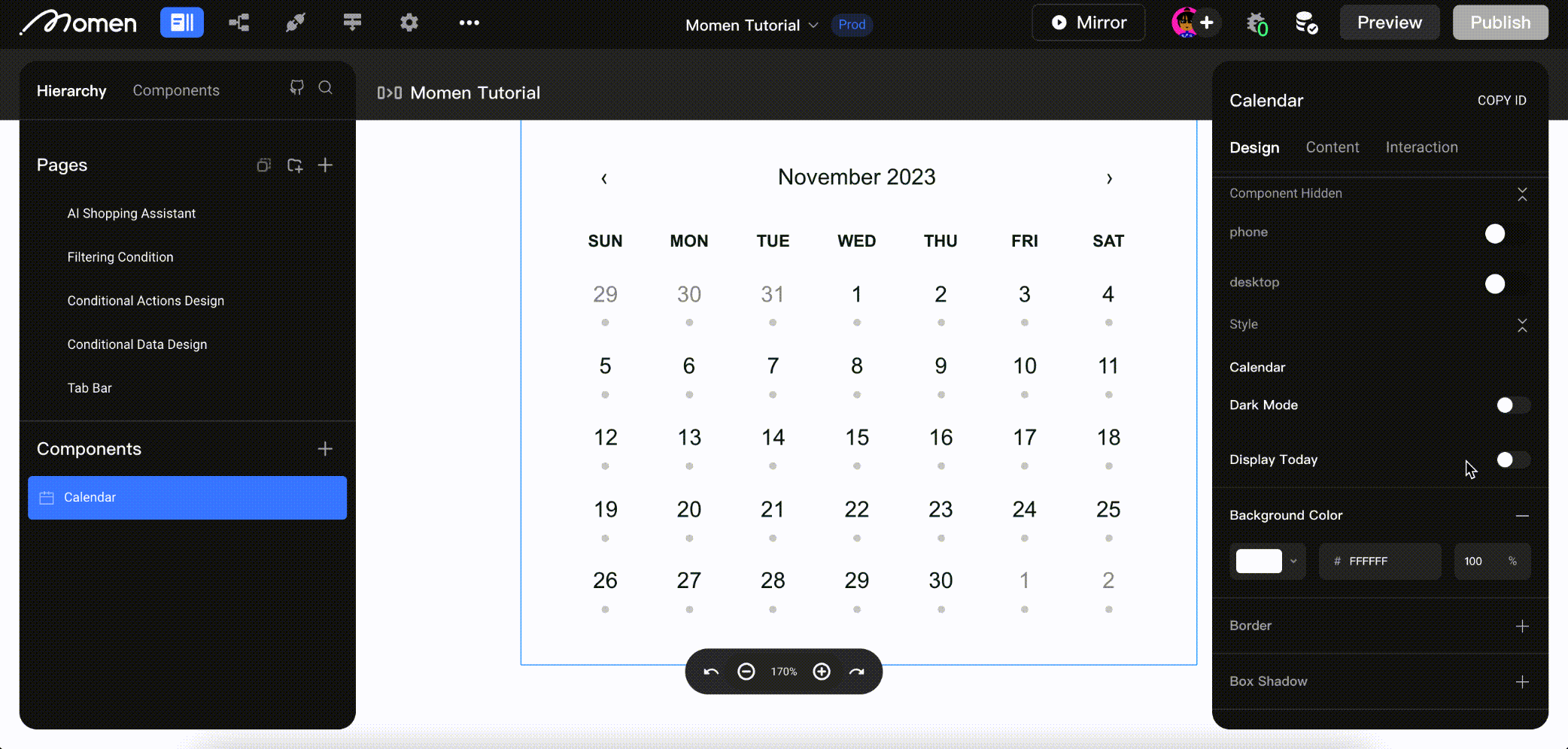Open the more options ellipsis menu

[469, 23]
